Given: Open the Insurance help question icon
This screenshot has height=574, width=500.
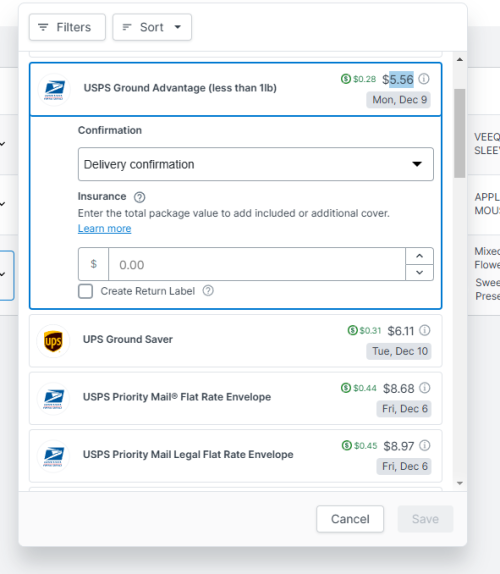Looking at the screenshot, I should tap(139, 197).
